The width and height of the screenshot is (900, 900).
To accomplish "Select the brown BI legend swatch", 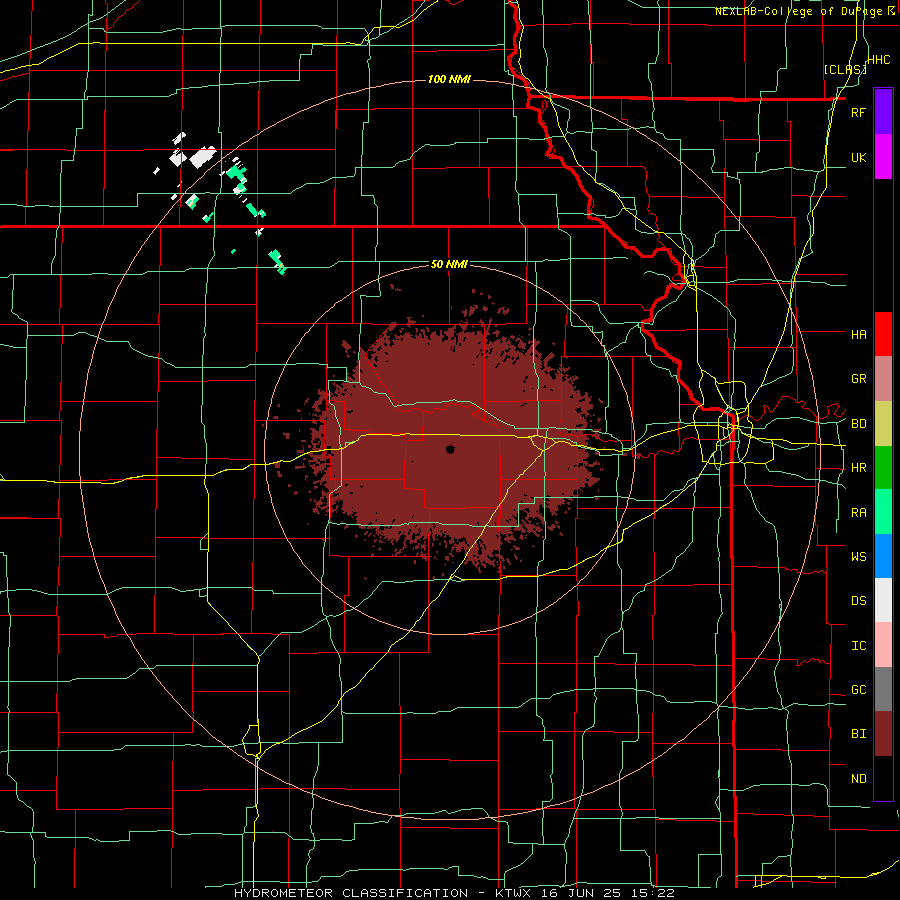I will (883, 734).
